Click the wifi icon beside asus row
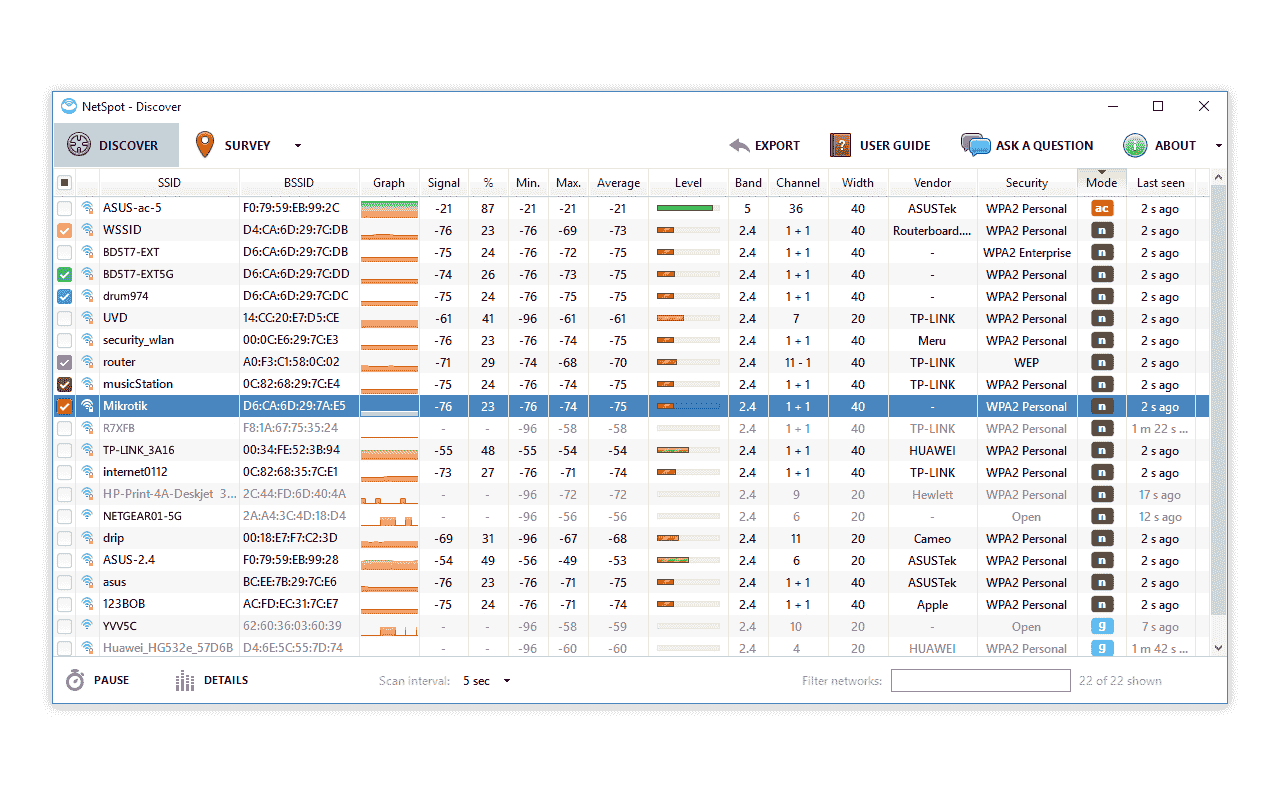The height and width of the screenshot is (800, 1280). (88, 582)
